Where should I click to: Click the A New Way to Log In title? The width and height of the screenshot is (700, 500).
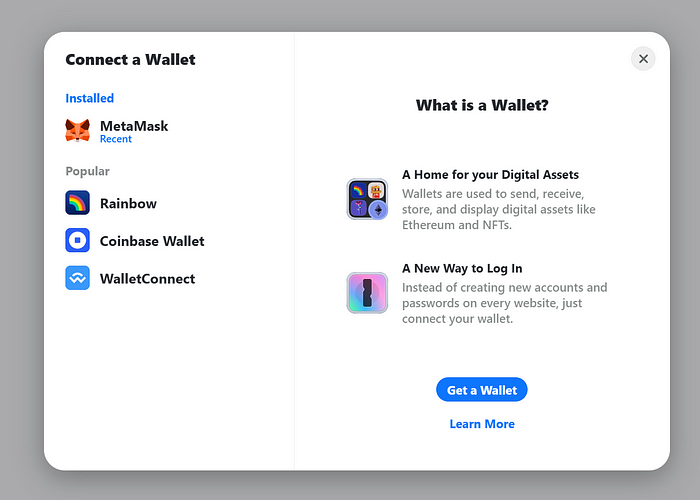click(x=462, y=268)
